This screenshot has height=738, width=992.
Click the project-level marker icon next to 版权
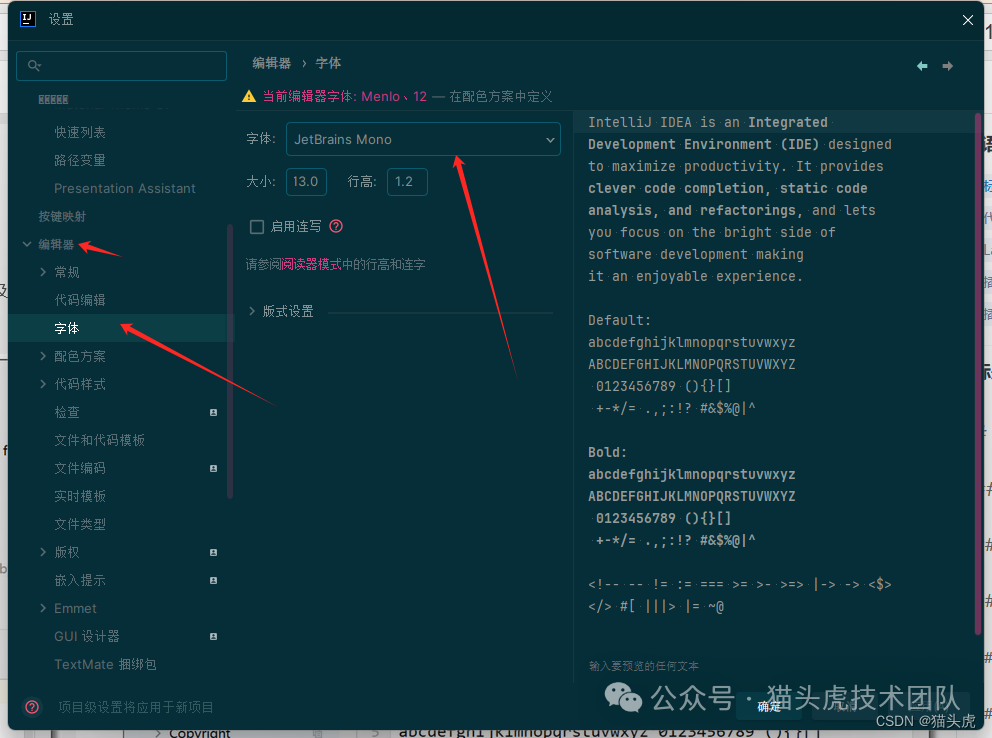tap(213, 552)
